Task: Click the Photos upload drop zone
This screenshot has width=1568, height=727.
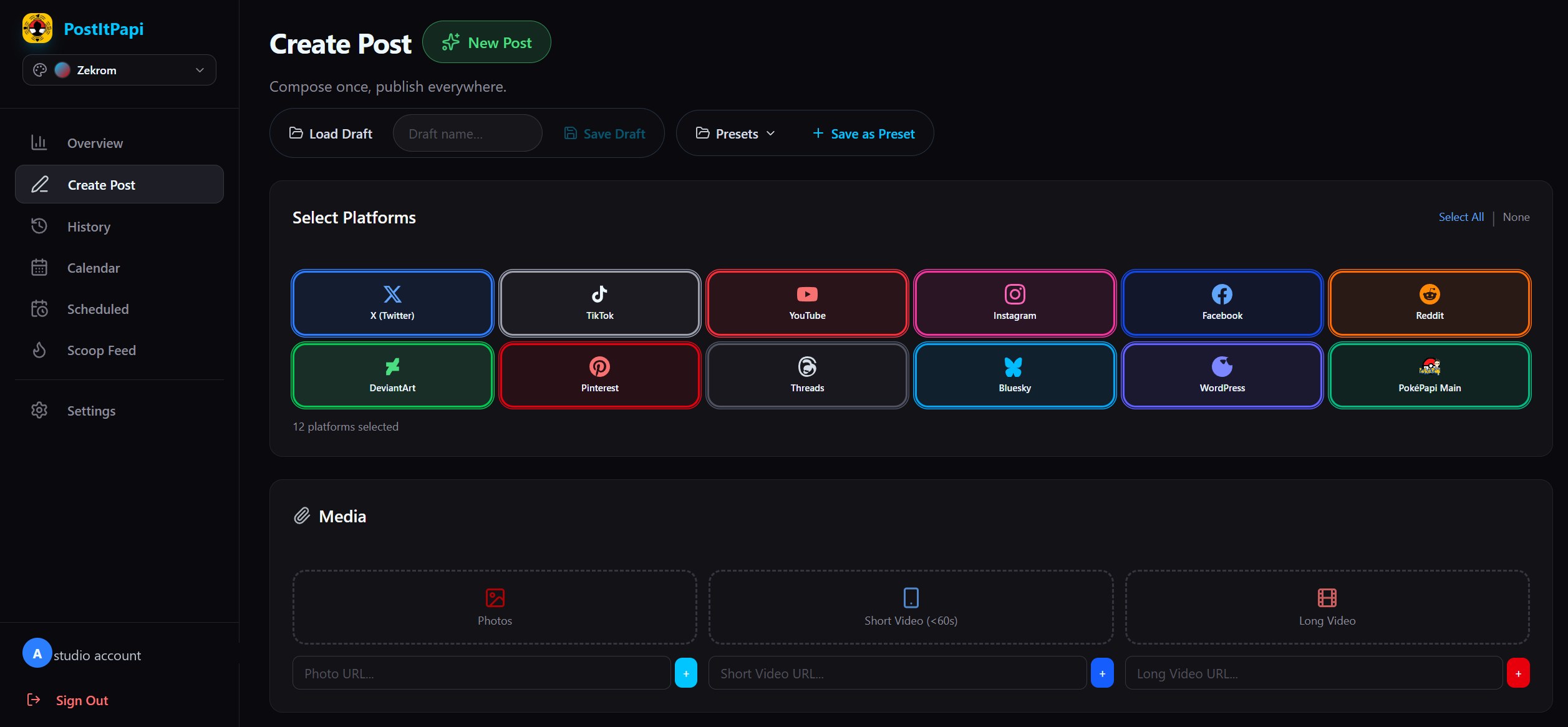Action: coord(495,607)
